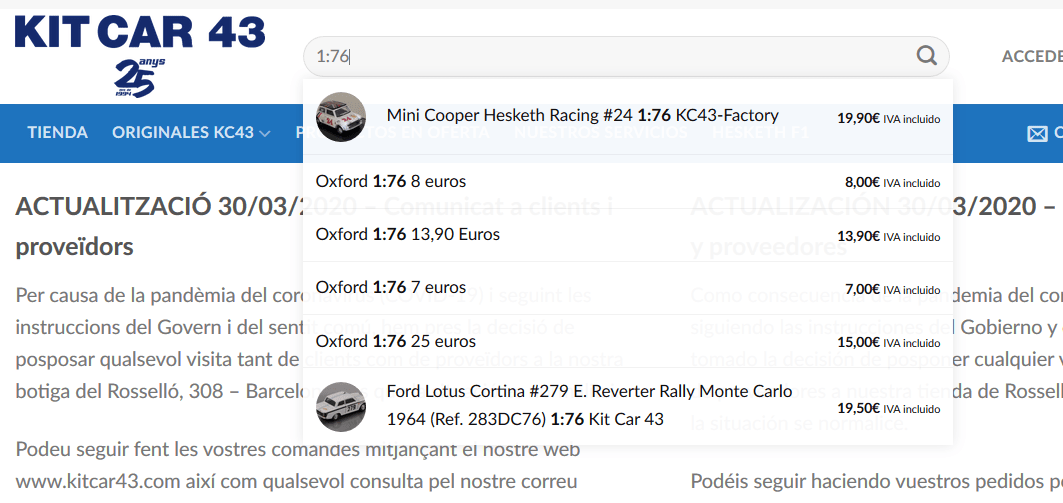Expand the ORIGINALES KC43 menu chevron
Viewport: 1063px width, 503px height.
pyautogui.click(x=264, y=134)
